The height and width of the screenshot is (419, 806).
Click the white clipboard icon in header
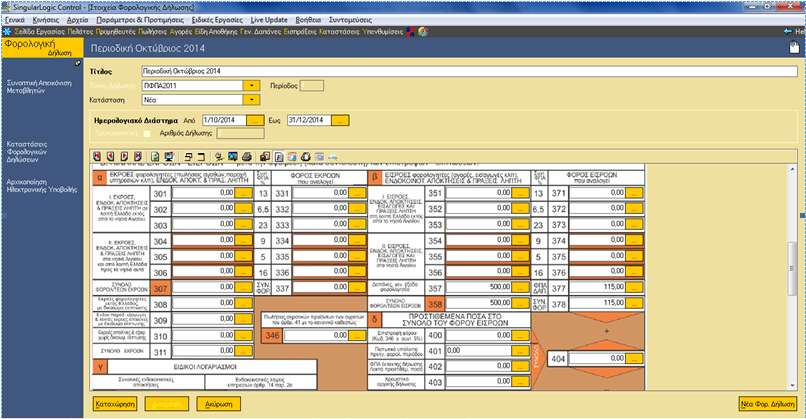795,48
